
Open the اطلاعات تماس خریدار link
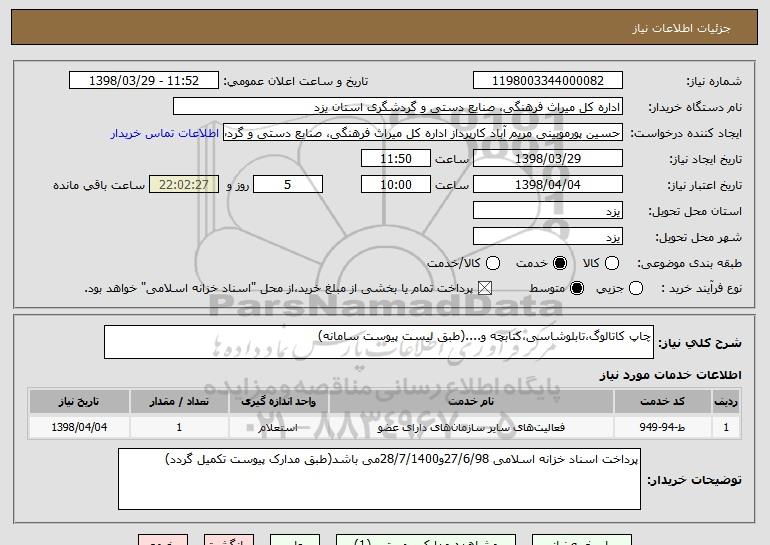(165, 133)
